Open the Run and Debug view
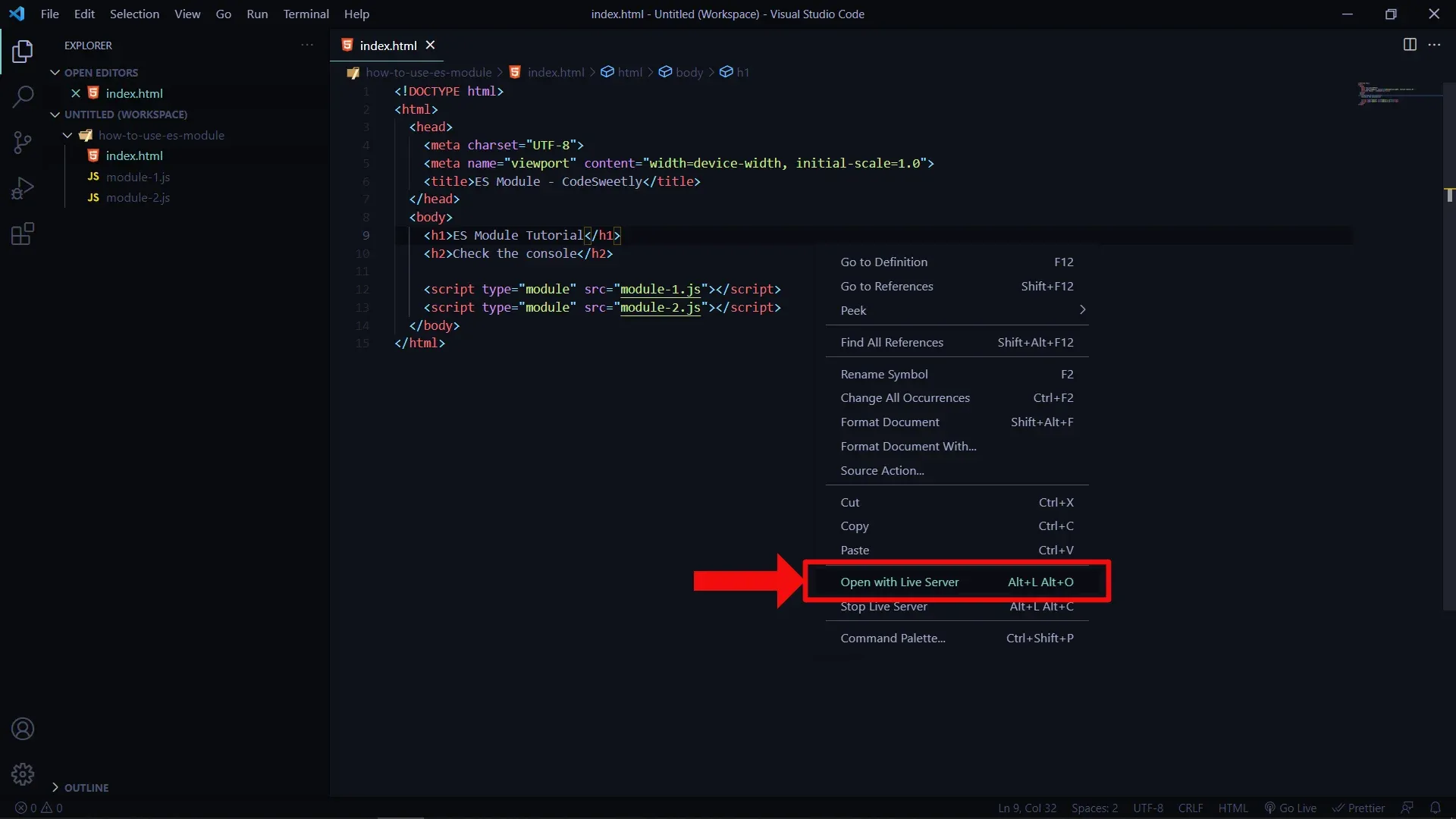 coord(23,188)
